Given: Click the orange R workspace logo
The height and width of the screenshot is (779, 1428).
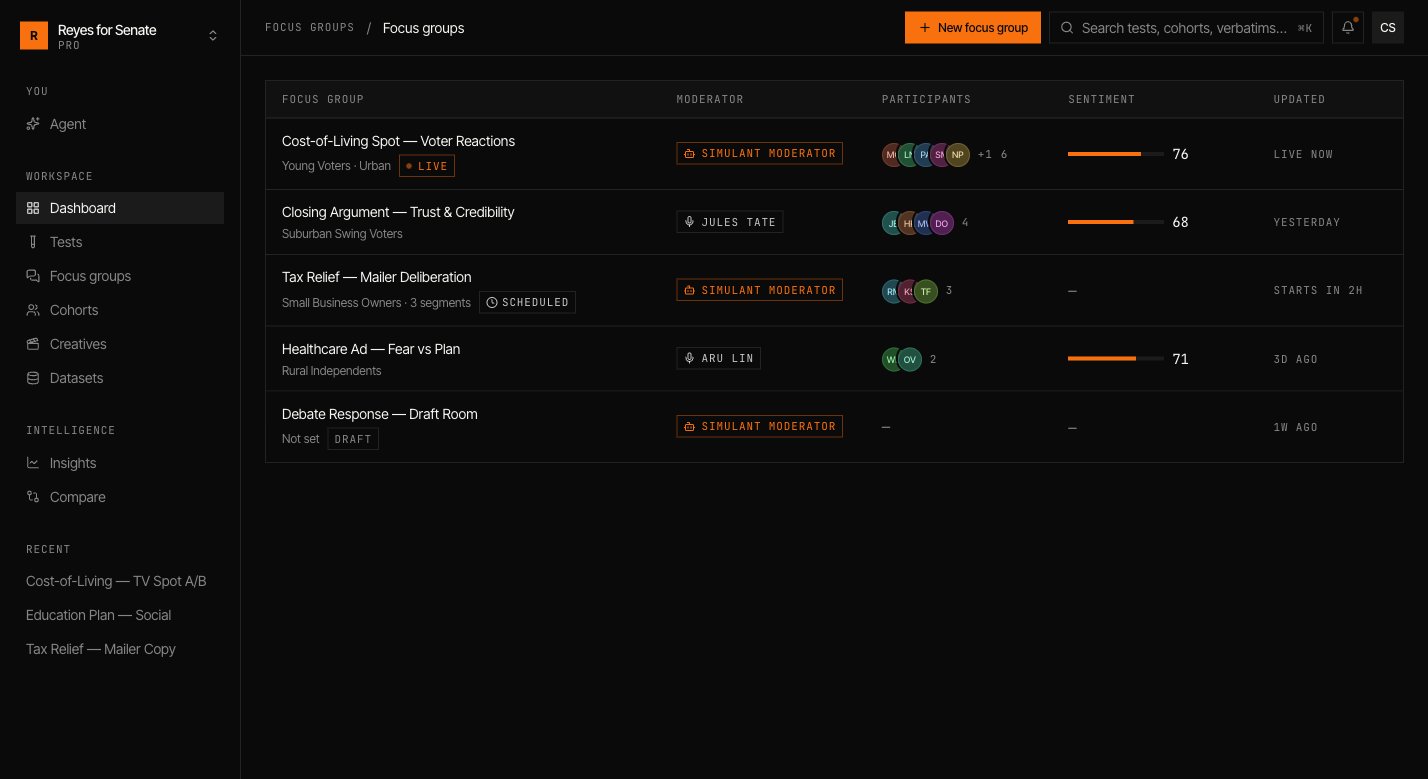Looking at the screenshot, I should [34, 36].
